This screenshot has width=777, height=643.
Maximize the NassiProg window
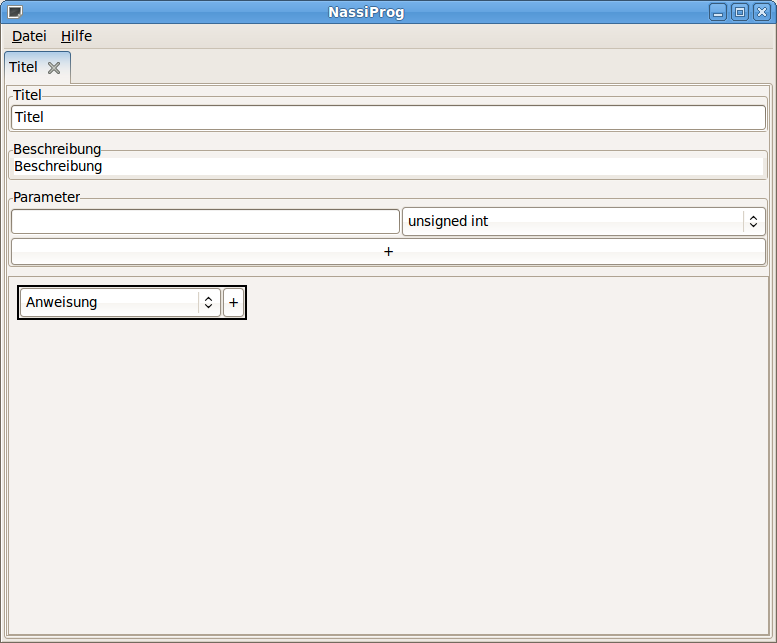740,12
